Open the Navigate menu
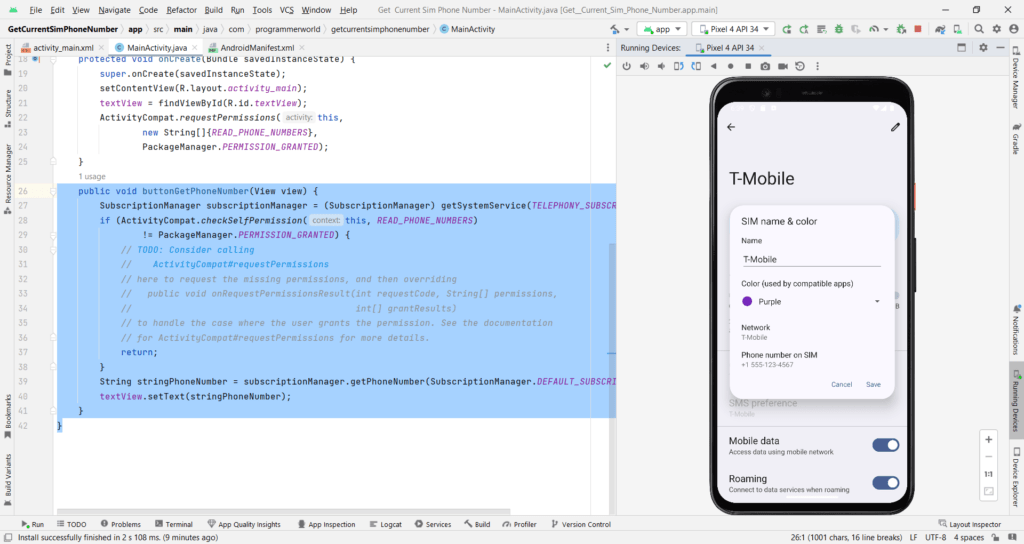Screen dimensions: 1024x544 click(x=114, y=10)
